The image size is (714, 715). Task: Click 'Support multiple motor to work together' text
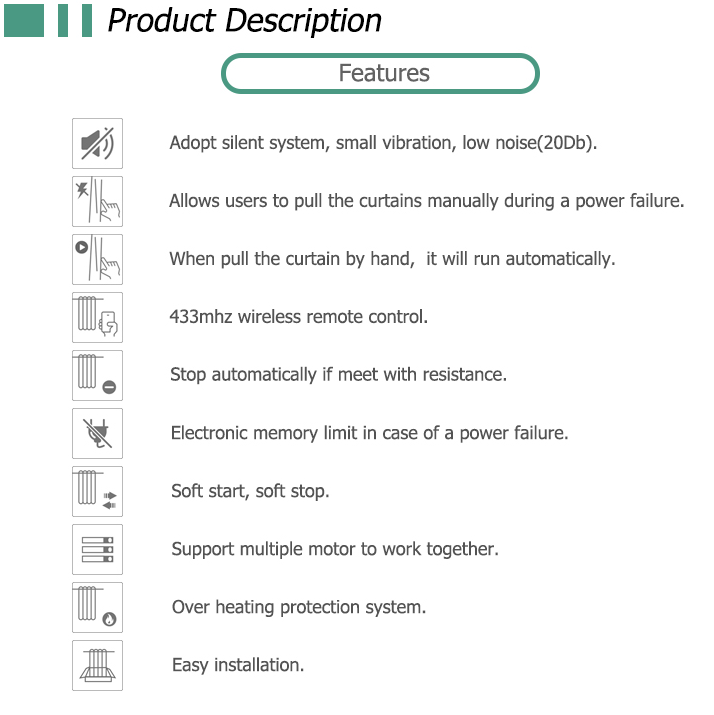335,549
